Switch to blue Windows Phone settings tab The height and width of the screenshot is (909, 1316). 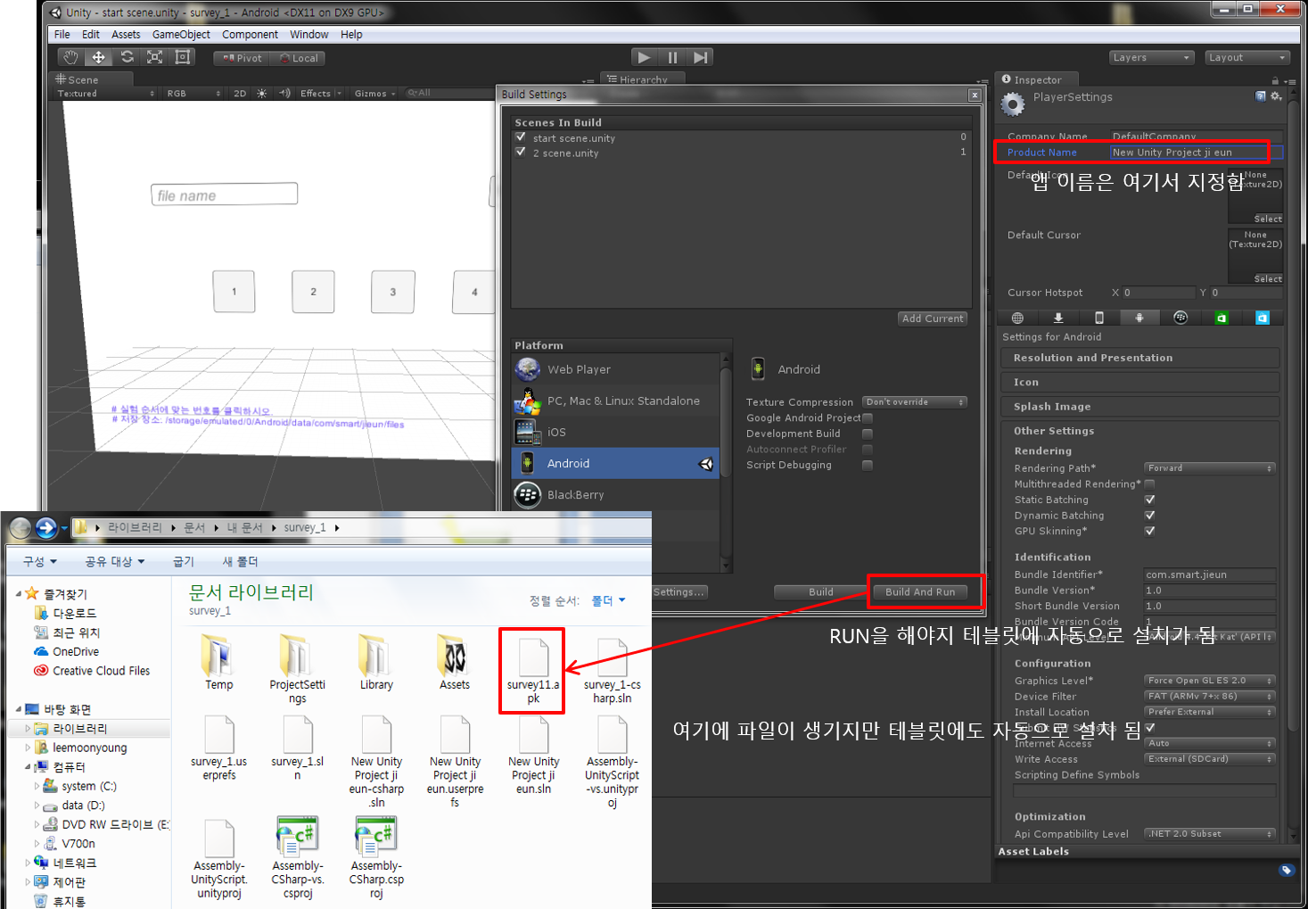click(x=1263, y=318)
